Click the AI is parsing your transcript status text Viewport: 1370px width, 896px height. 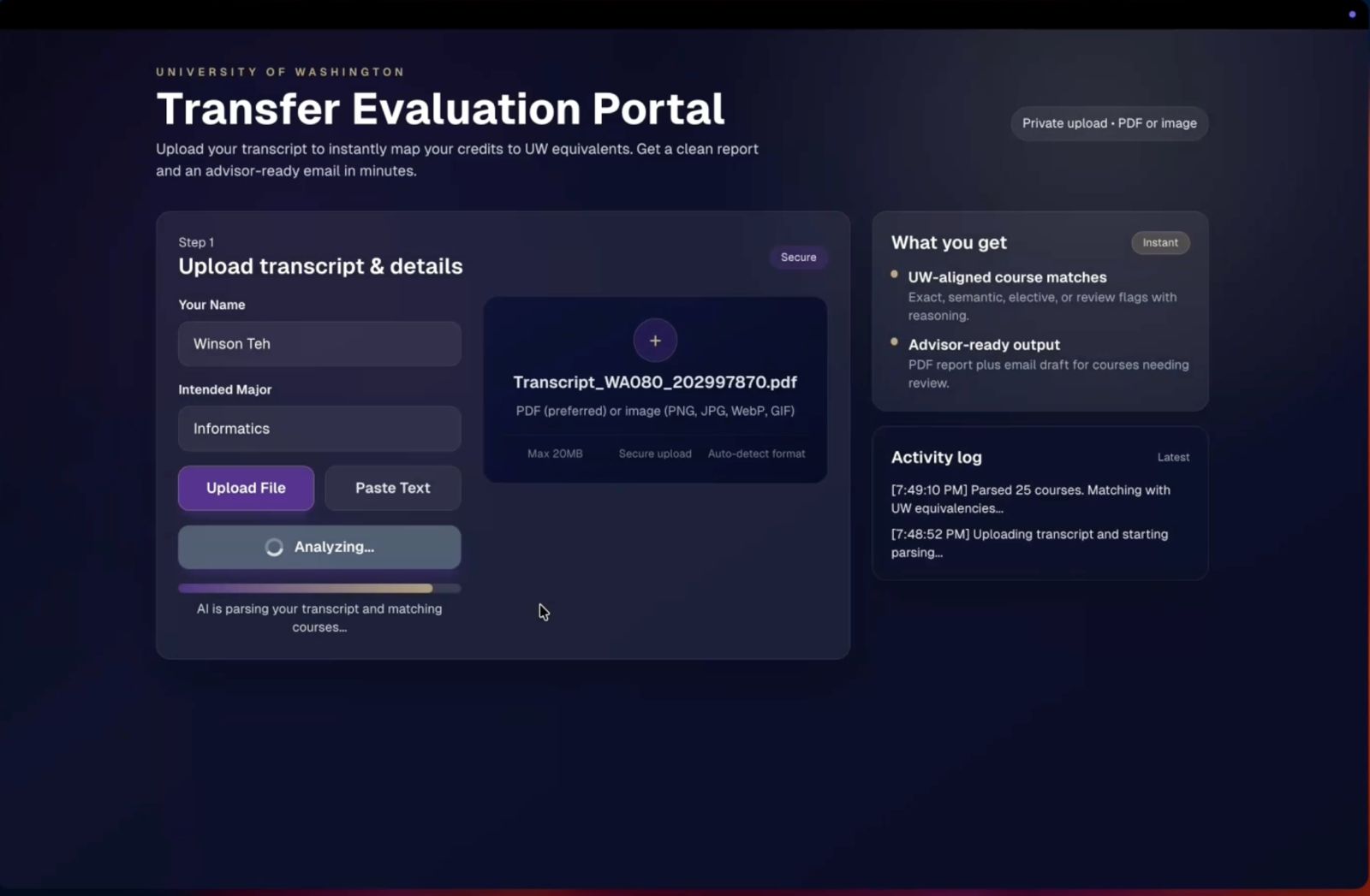pos(319,618)
